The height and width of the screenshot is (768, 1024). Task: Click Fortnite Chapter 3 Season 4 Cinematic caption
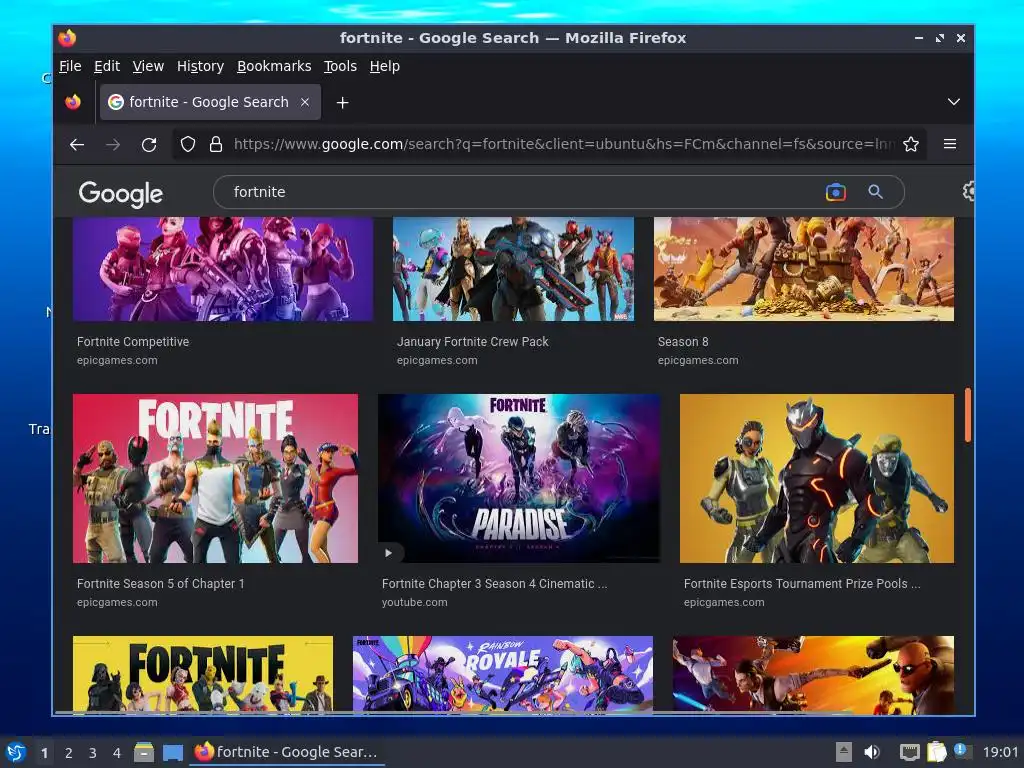pos(495,584)
